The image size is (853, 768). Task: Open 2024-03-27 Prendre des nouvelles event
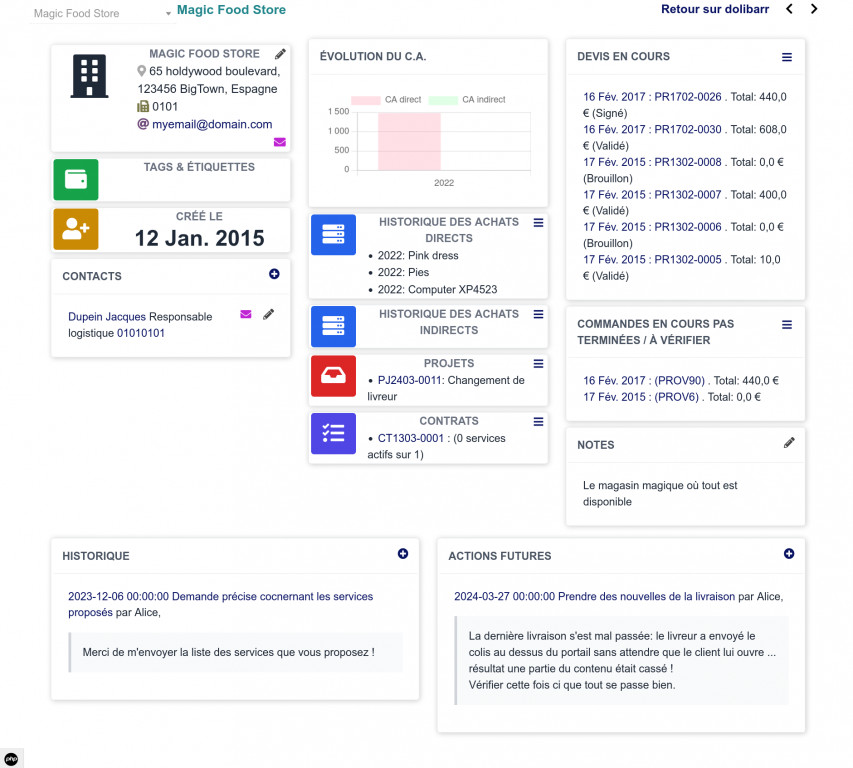(x=595, y=597)
